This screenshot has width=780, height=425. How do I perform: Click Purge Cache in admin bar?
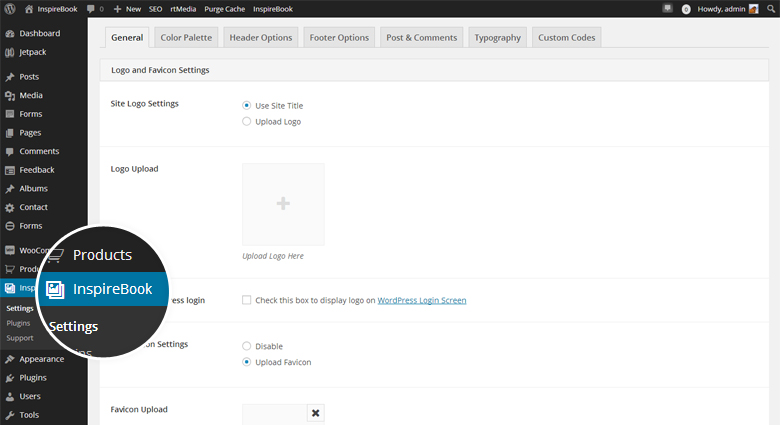click(224, 9)
